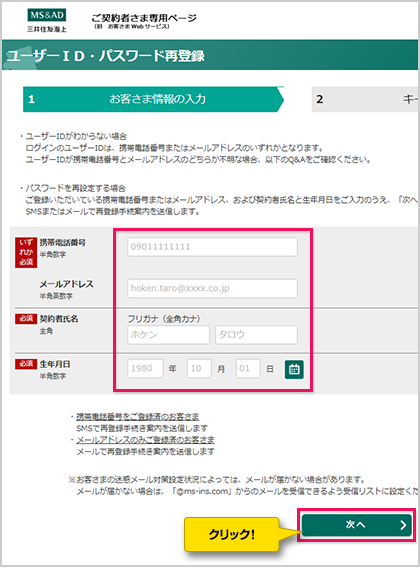Click the birth year field
The height and width of the screenshot is (568, 420).
click(145, 368)
